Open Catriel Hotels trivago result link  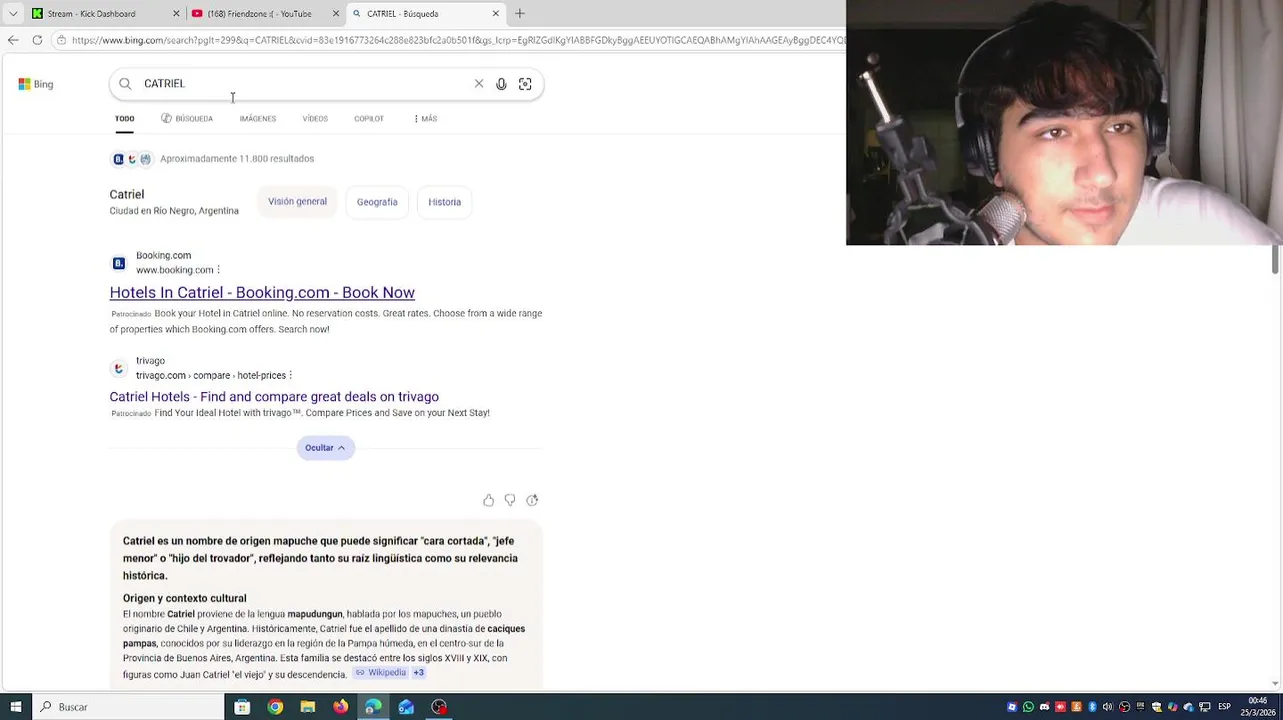click(274, 397)
